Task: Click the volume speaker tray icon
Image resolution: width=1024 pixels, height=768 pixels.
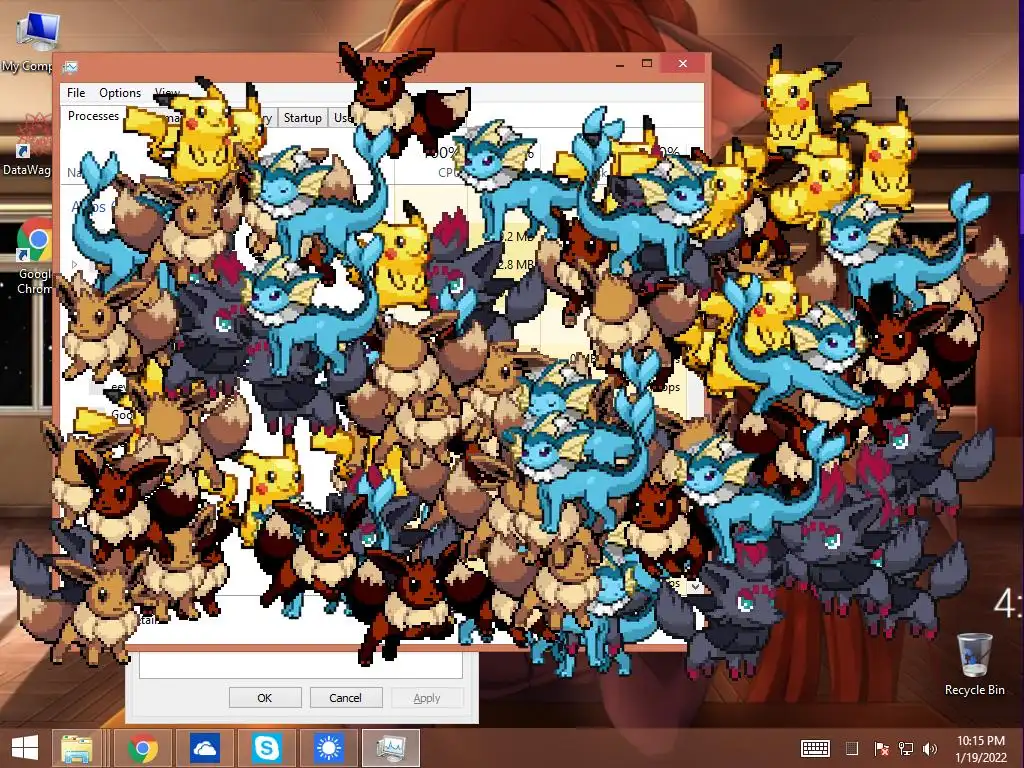Action: (930, 748)
